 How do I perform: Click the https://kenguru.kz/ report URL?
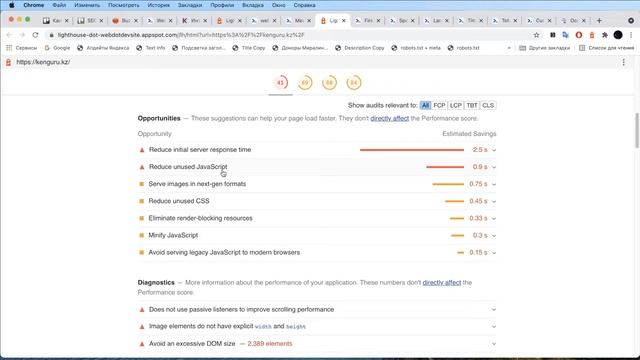(x=43, y=62)
